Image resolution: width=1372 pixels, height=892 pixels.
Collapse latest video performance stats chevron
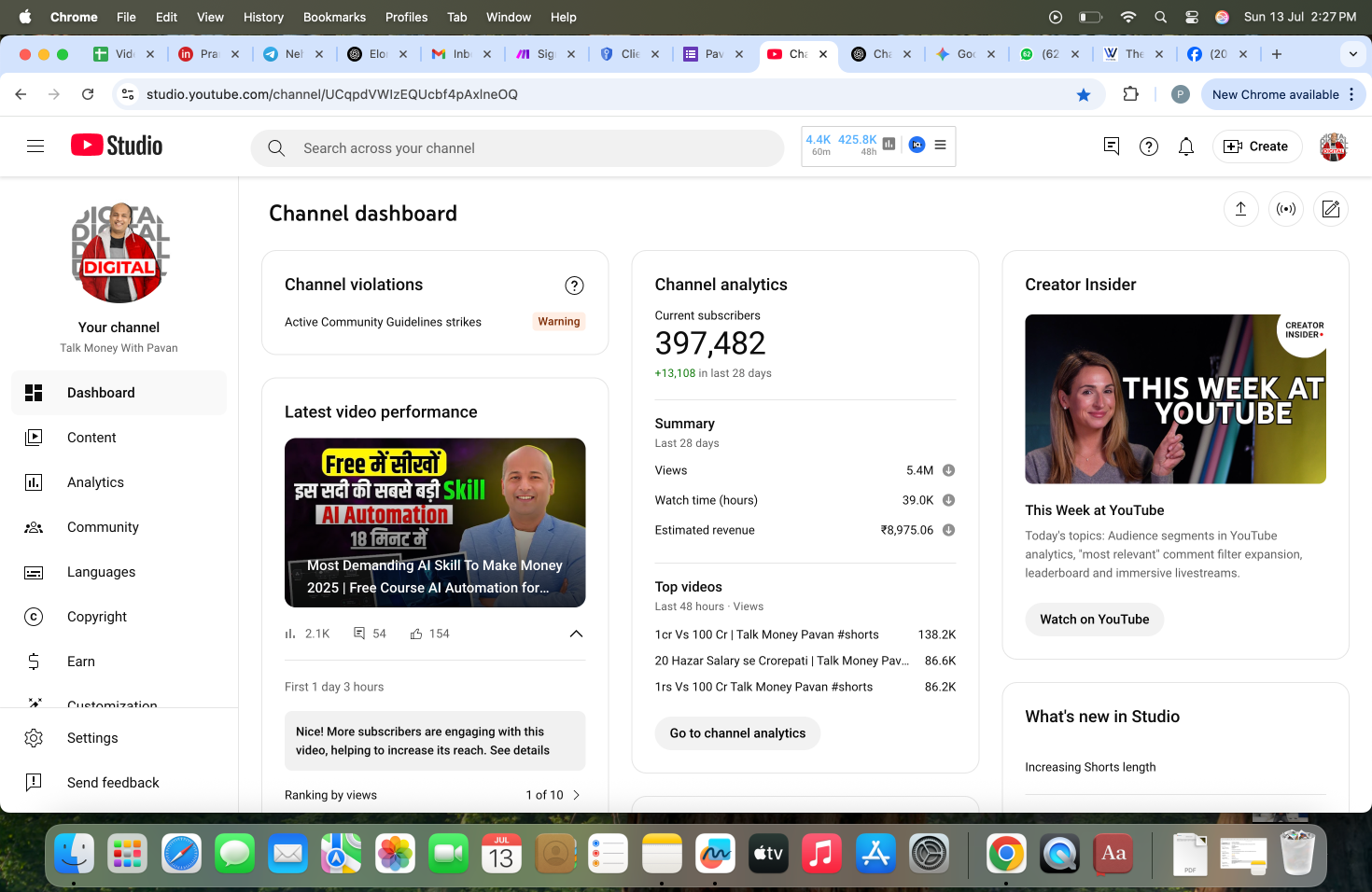(x=576, y=634)
